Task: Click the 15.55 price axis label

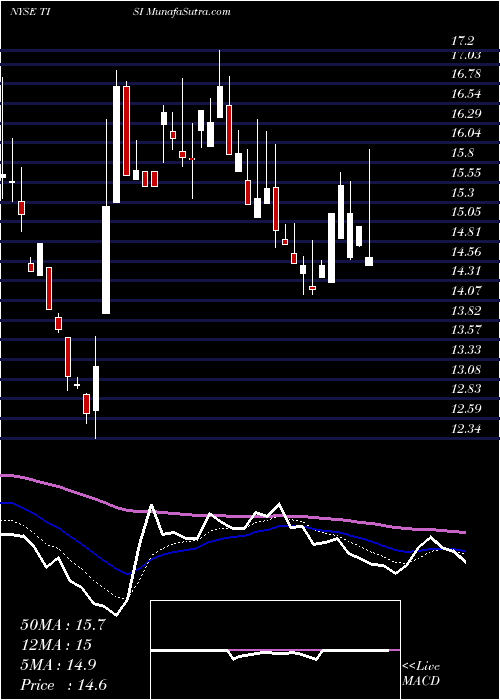Action: [466, 173]
